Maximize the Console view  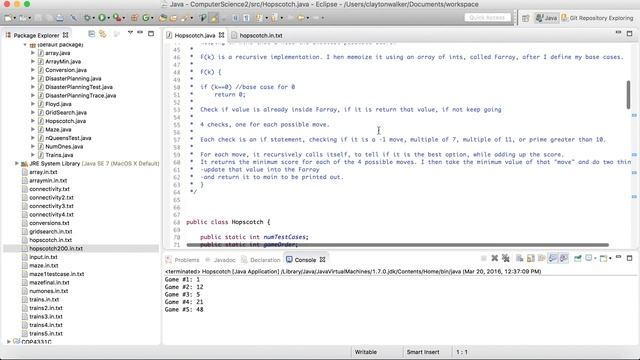[x=629, y=258]
